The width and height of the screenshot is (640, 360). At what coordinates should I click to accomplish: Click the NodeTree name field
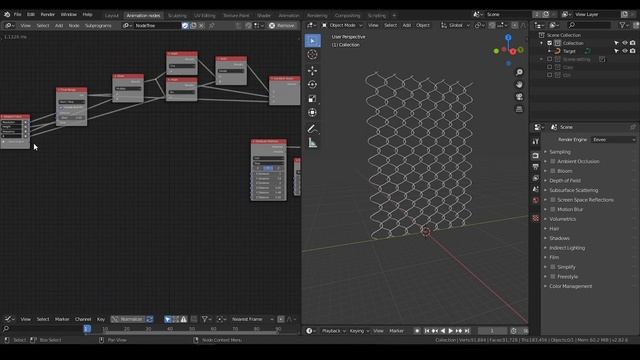[x=157, y=25]
